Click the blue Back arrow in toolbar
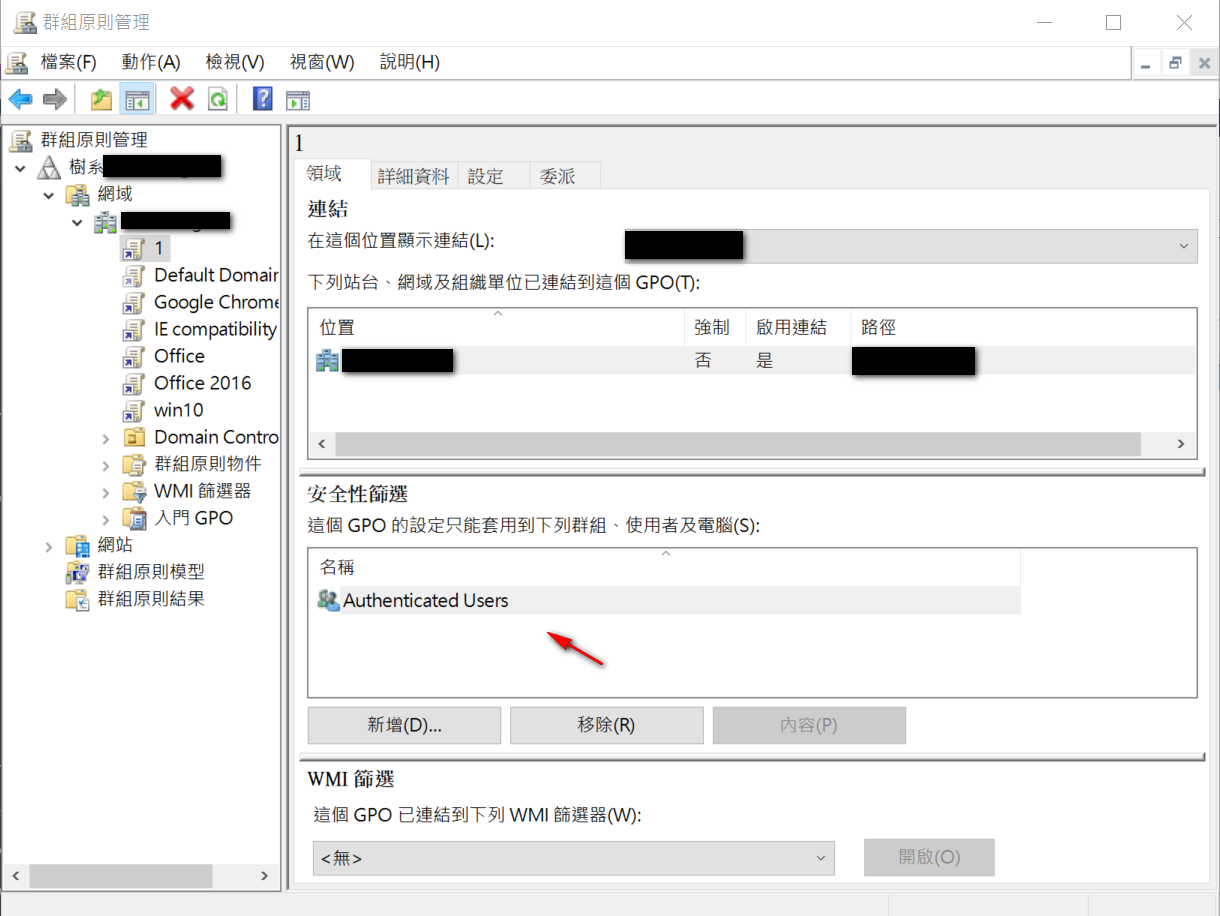The width and height of the screenshot is (1220, 916). click(20, 99)
